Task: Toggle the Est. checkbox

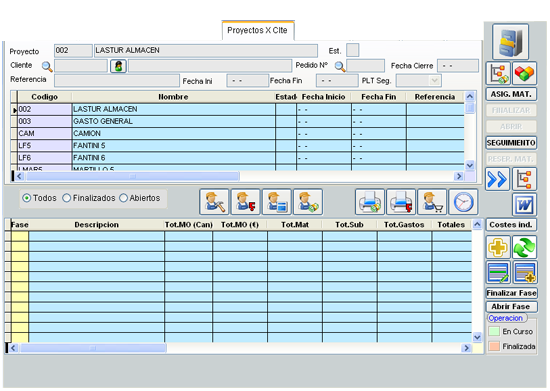Action: point(353,50)
